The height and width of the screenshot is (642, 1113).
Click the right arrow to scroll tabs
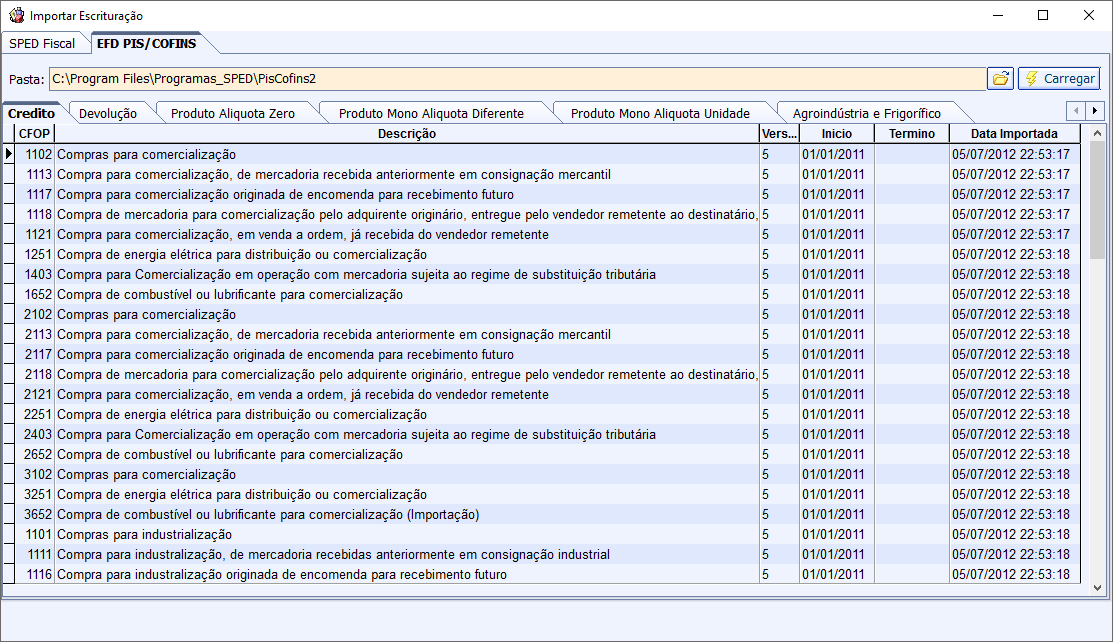[x=1095, y=111]
